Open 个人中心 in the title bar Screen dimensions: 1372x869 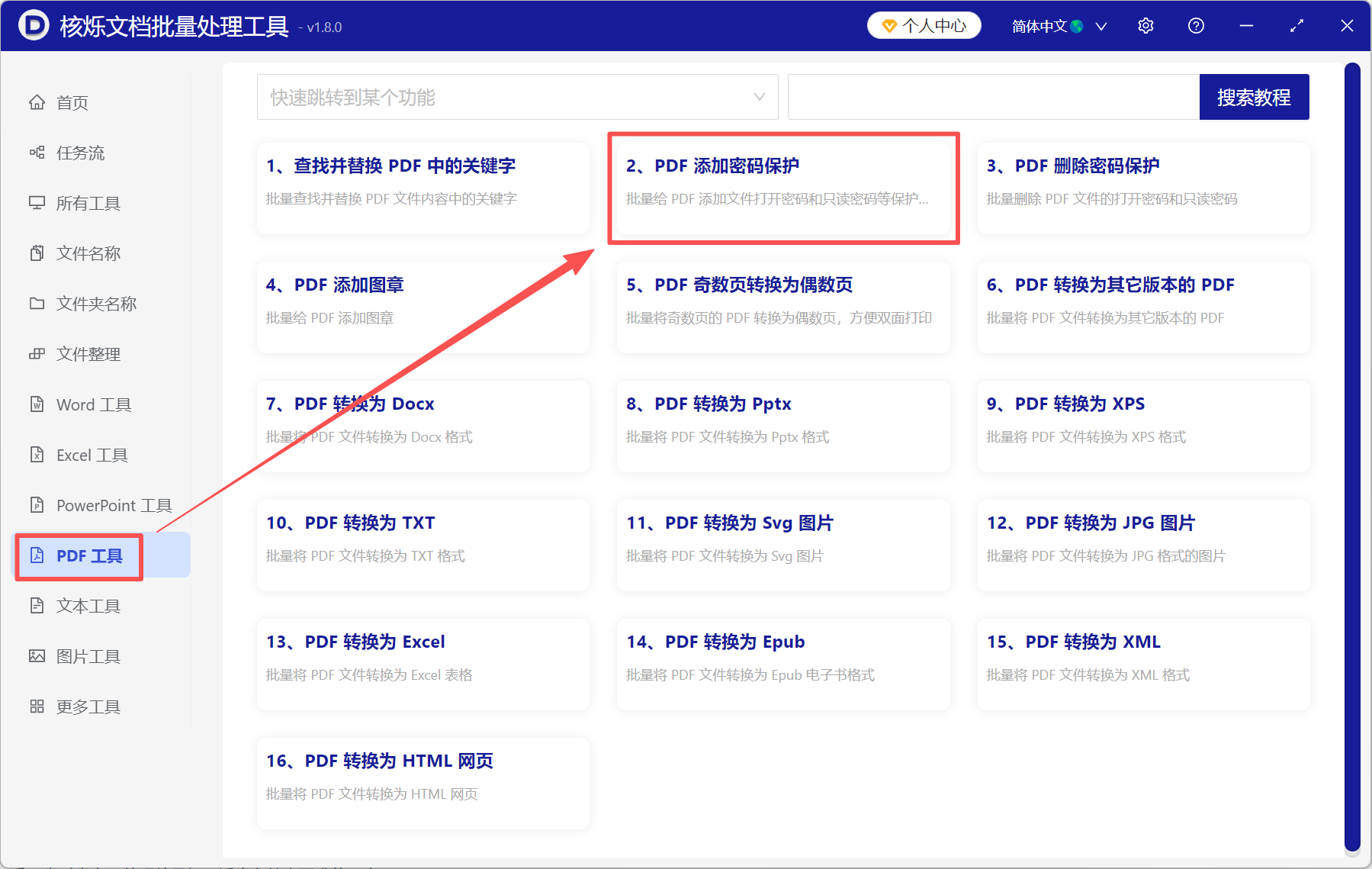point(924,25)
